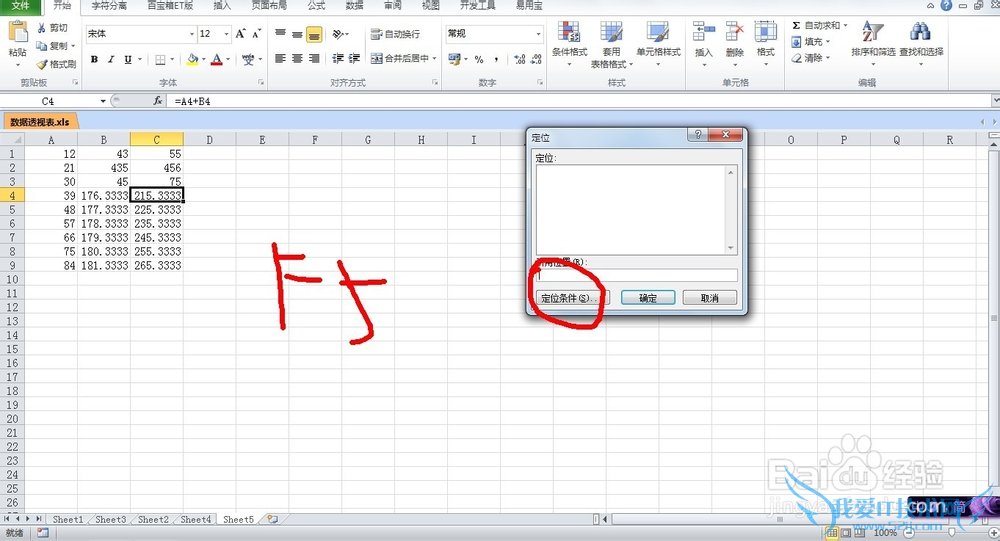
Task: Toggle Wrap Text (自动换行)
Action: coord(395,34)
